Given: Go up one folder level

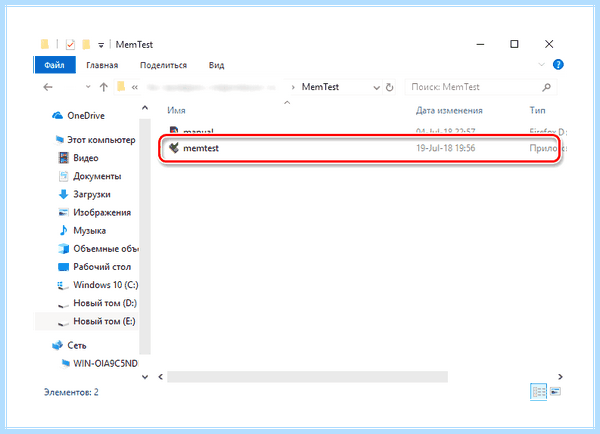Looking at the screenshot, I should click(104, 87).
